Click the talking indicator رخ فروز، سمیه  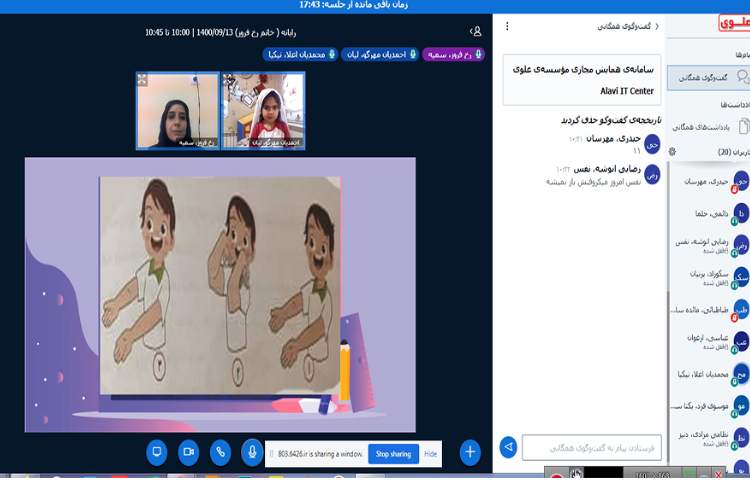tap(453, 55)
